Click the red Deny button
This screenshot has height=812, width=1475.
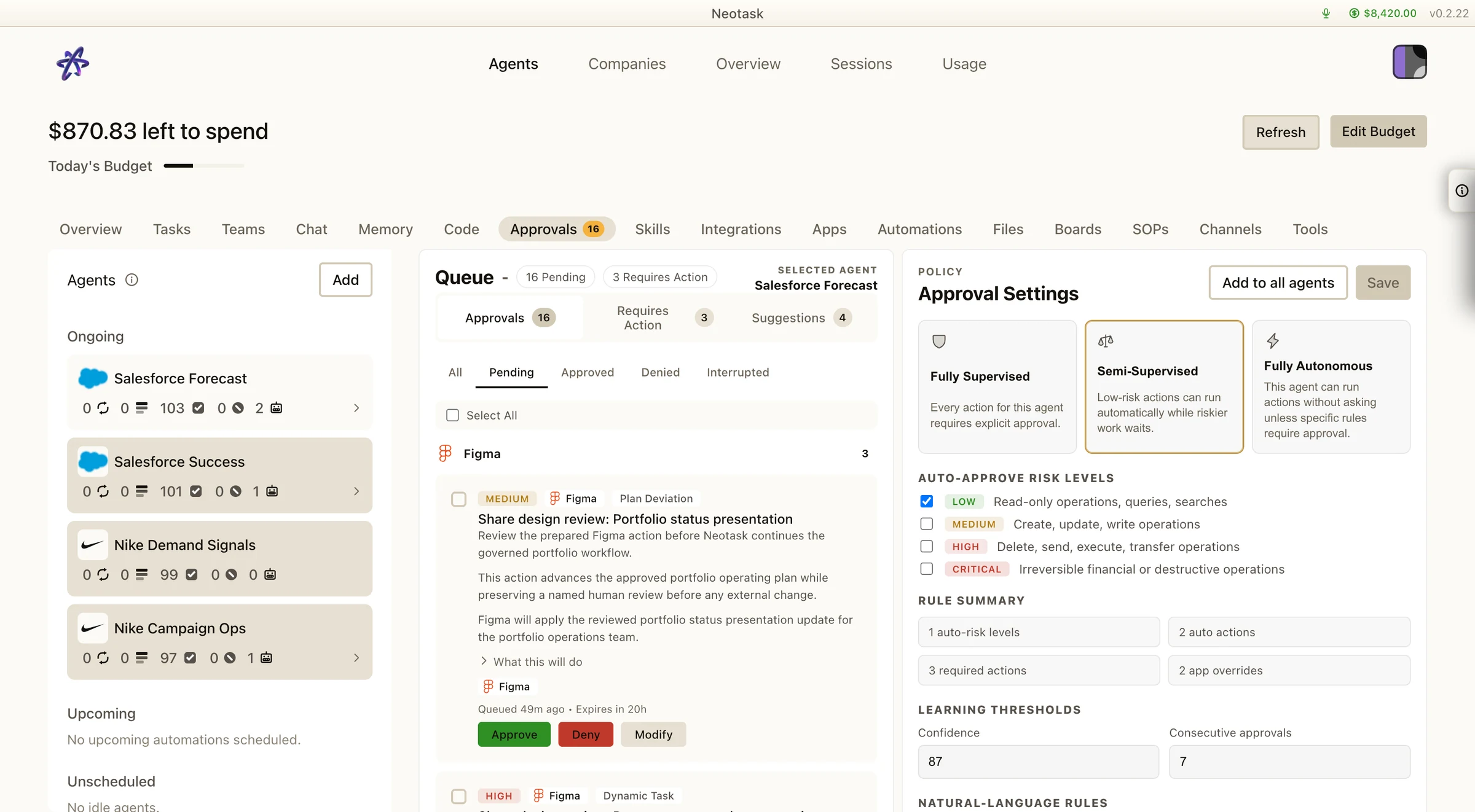coord(586,735)
